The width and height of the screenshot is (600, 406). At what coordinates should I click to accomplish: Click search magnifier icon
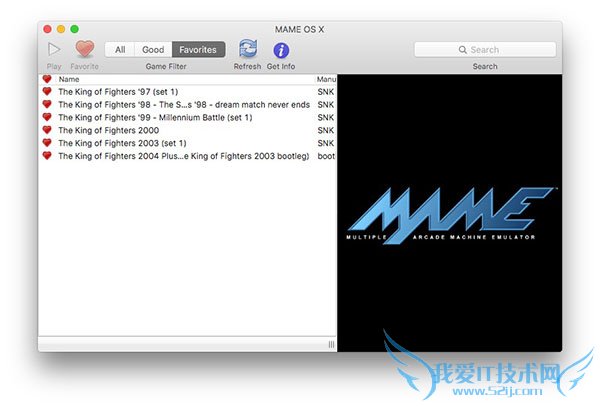click(463, 50)
